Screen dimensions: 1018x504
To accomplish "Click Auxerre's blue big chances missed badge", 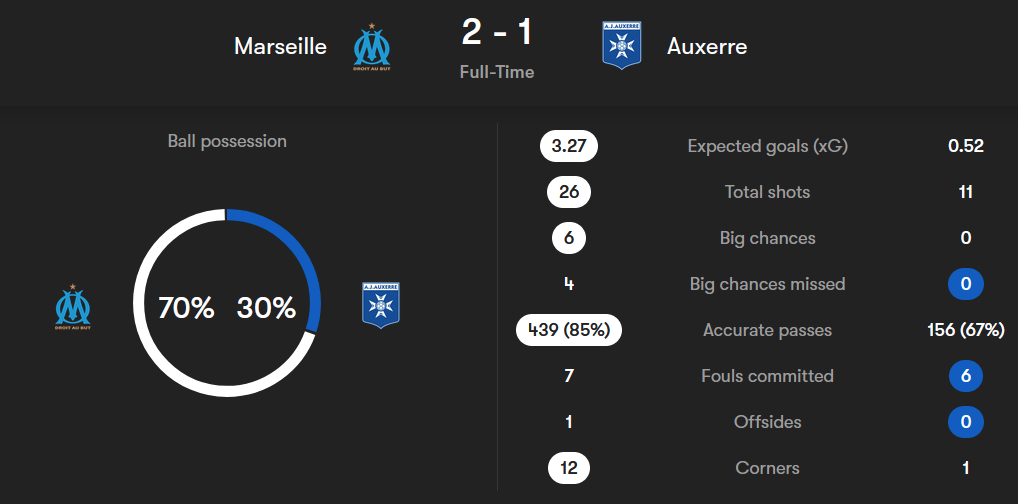I will pos(965,284).
